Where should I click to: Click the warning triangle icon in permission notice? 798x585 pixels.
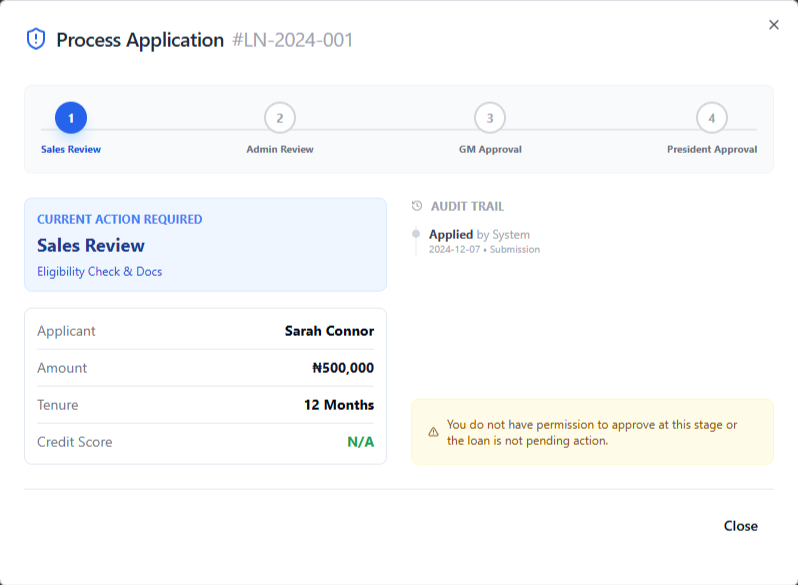[433, 432]
